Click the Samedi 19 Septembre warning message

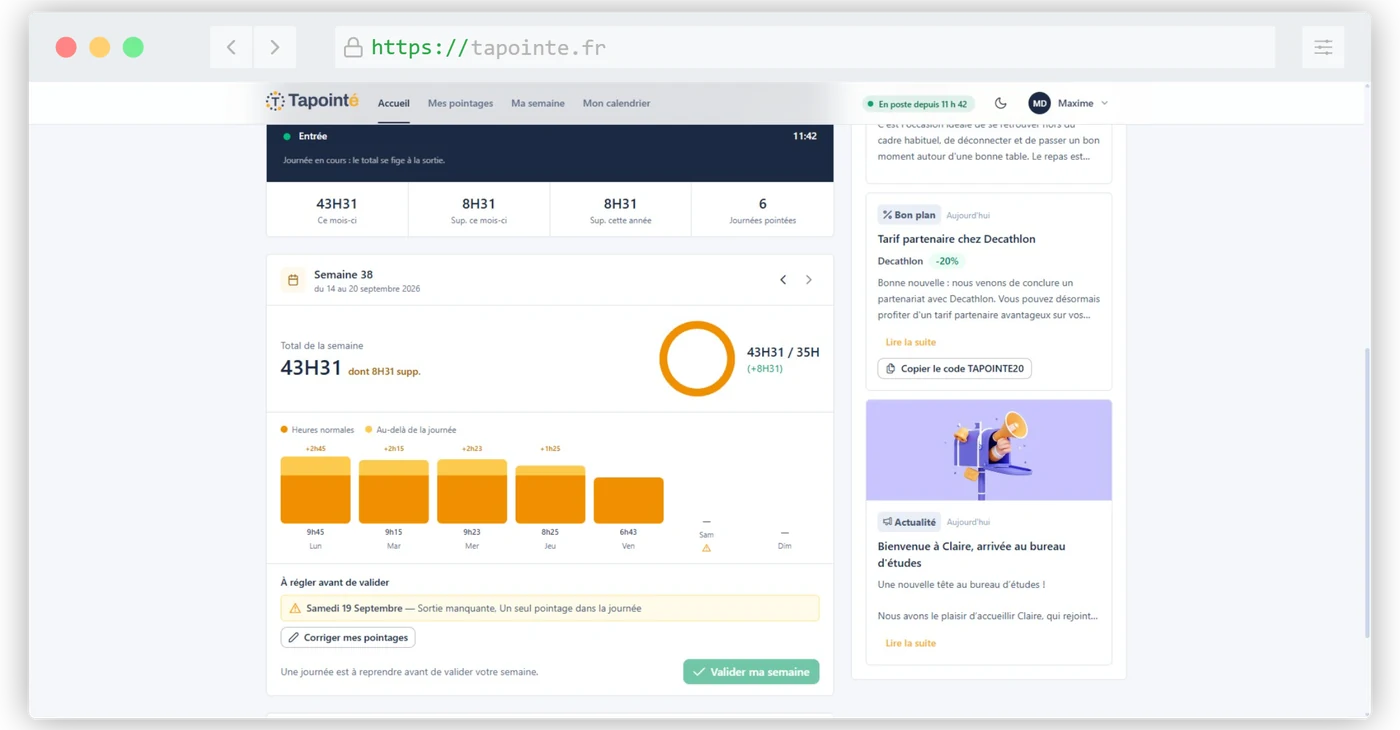click(550, 608)
